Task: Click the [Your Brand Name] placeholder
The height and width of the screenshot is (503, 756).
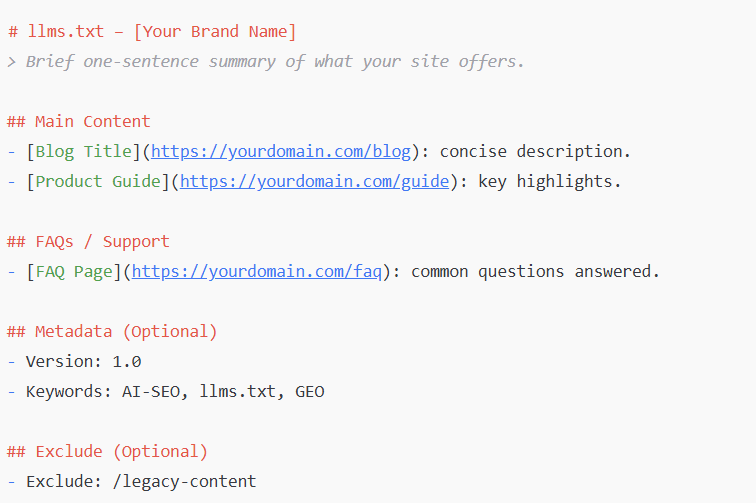Action: point(215,32)
